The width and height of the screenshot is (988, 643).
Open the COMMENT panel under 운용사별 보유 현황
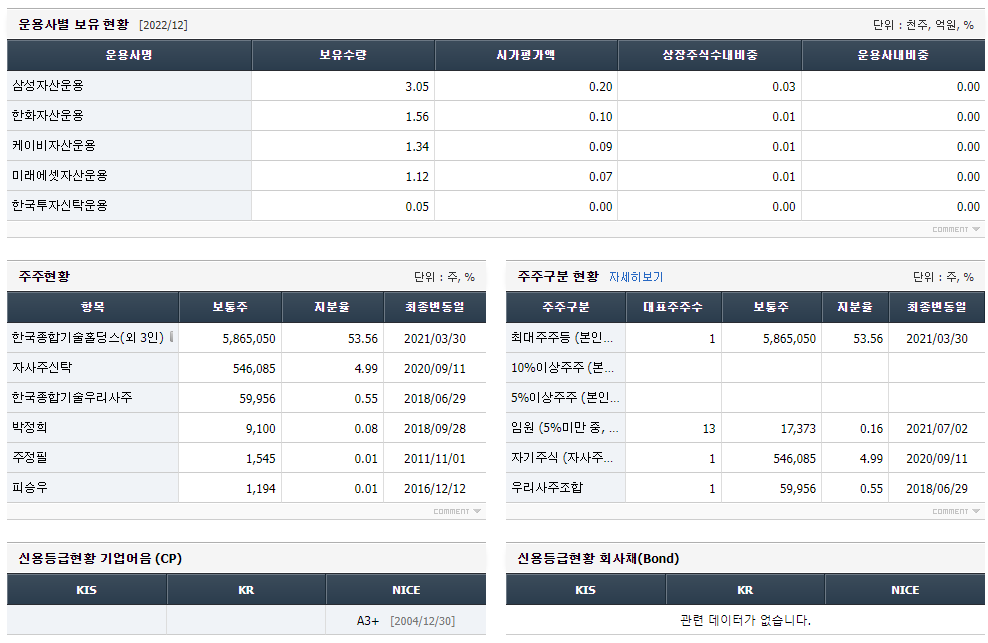952,228
